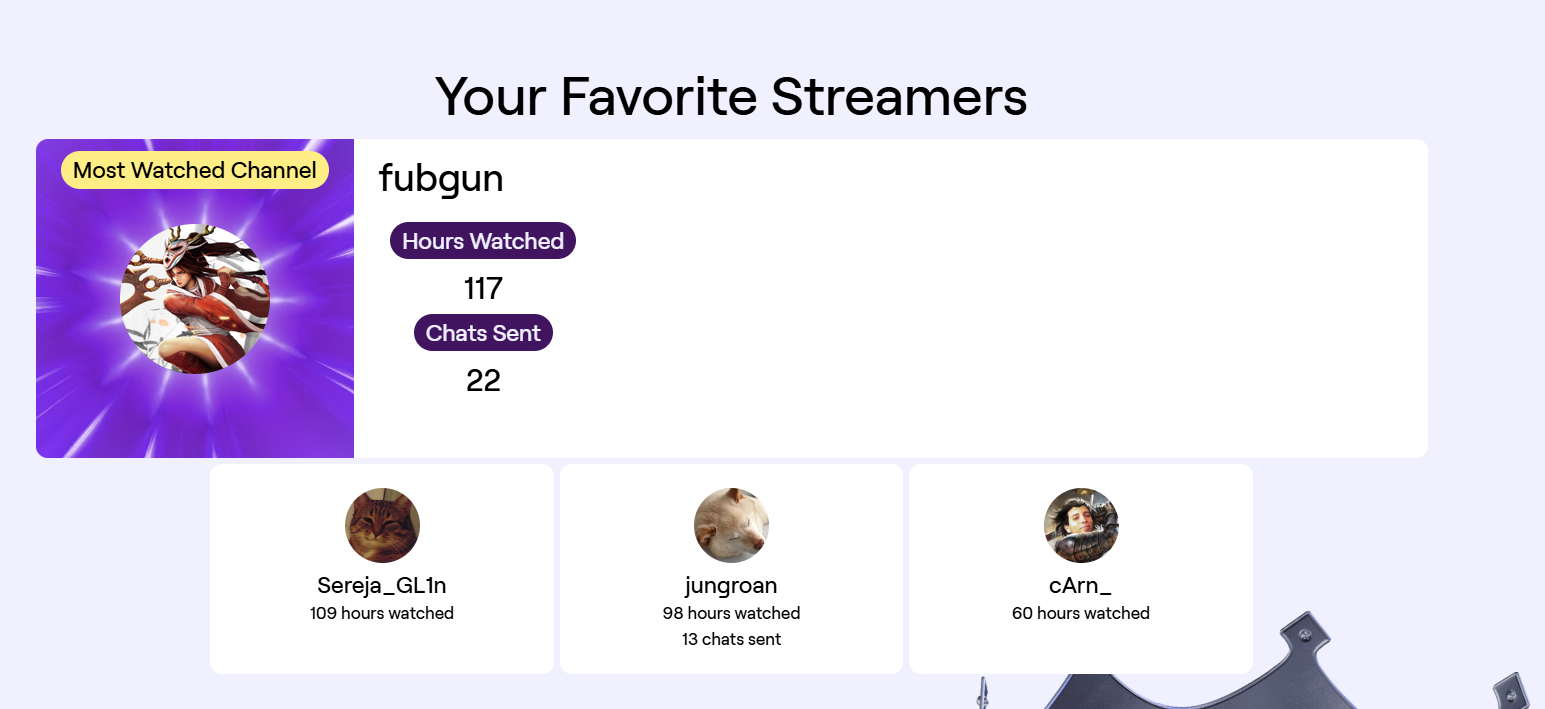Click the 22 chats sent count
1545x709 pixels.
tap(483, 381)
